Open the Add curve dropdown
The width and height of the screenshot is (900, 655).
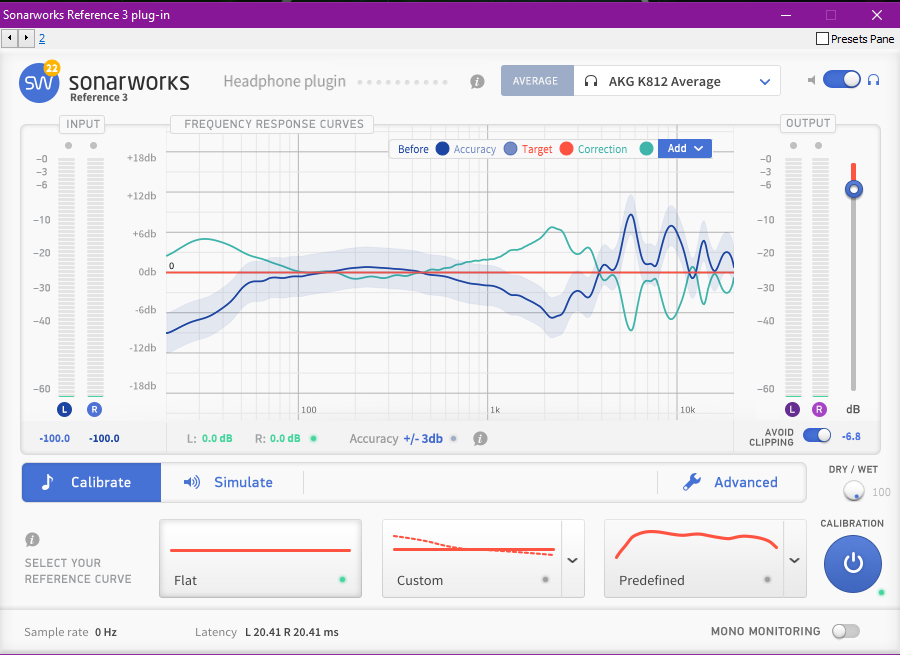point(685,148)
